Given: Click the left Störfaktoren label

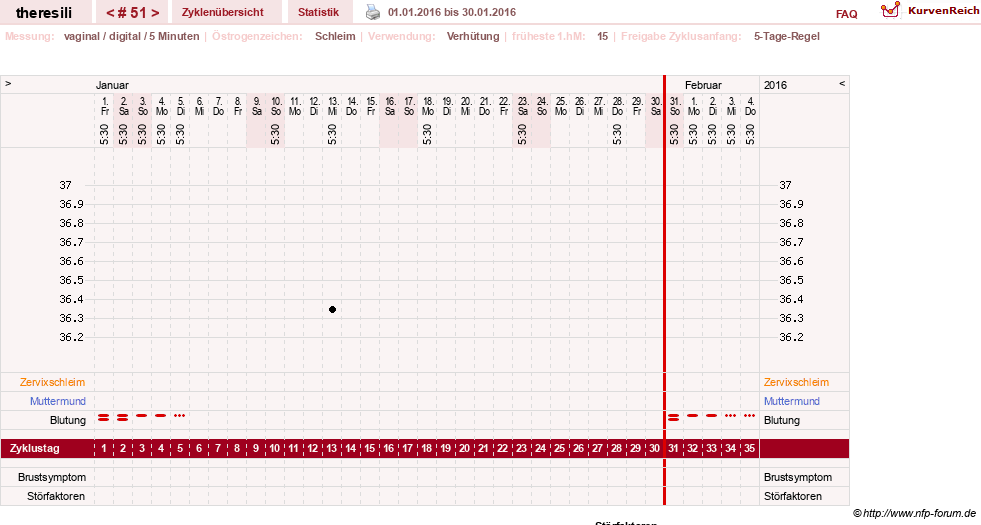Looking at the screenshot, I should click(56, 496).
